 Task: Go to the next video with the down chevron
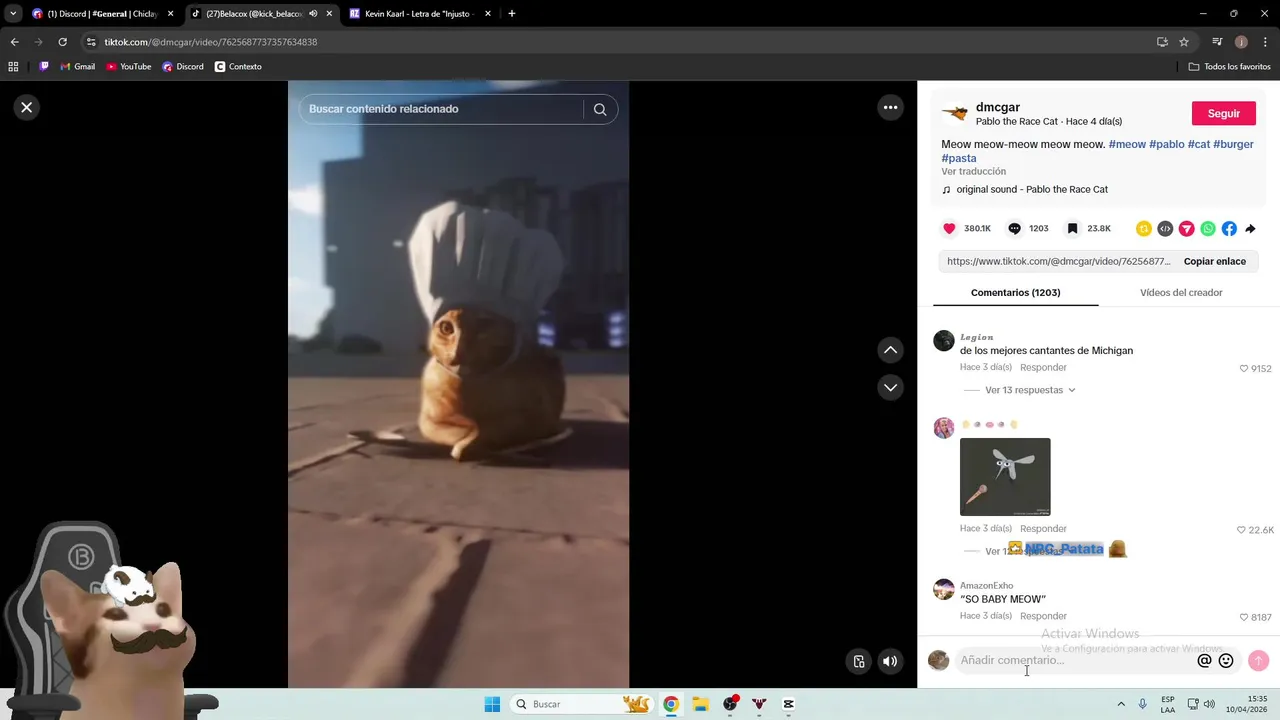890,387
